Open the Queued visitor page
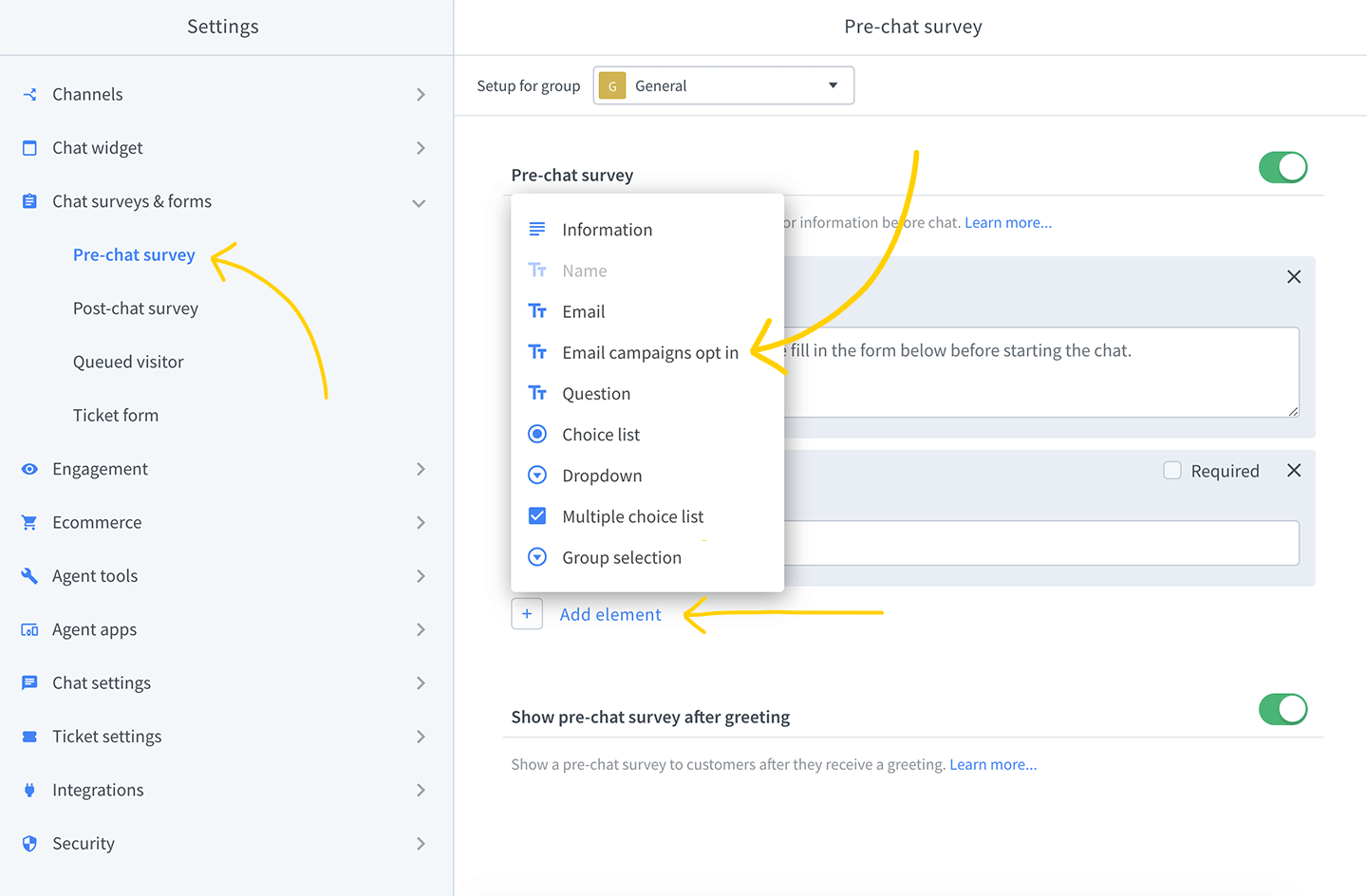This screenshot has width=1367, height=896. pos(128,362)
